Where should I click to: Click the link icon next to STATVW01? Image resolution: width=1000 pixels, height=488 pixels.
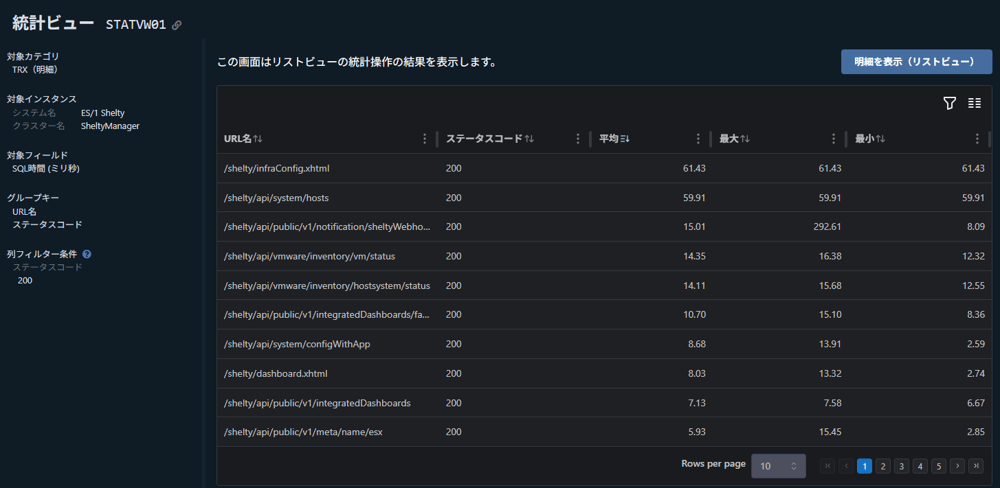tap(177, 25)
